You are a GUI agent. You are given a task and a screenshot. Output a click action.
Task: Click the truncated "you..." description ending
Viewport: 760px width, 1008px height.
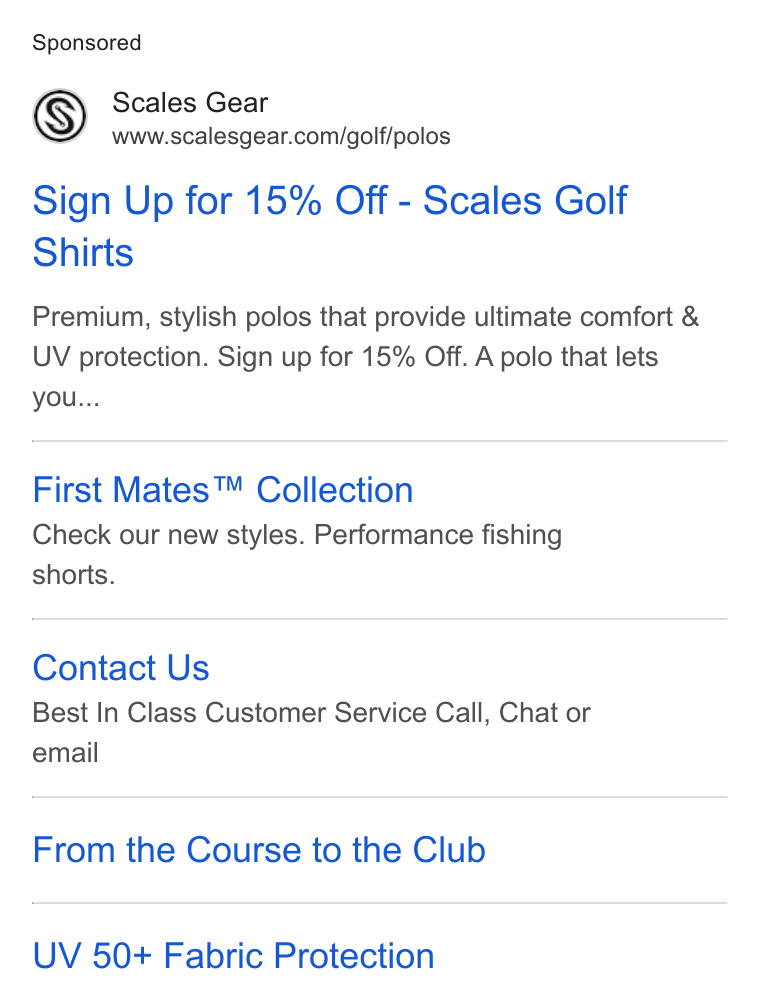tap(66, 397)
